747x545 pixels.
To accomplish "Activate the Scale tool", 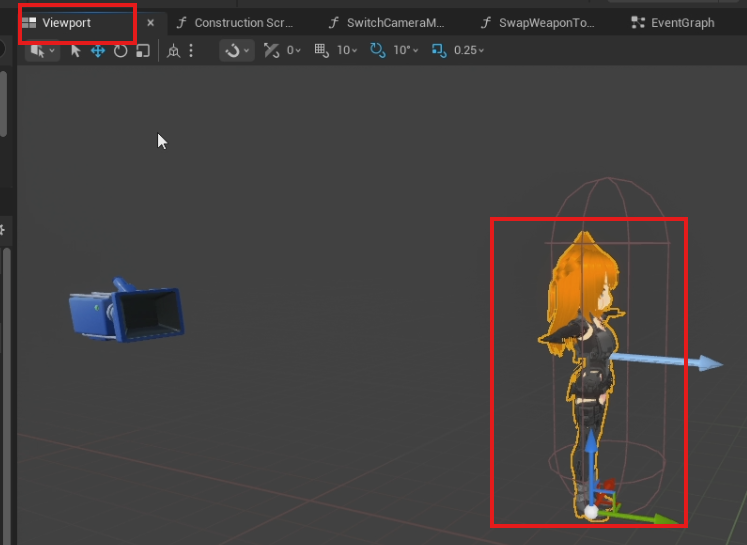I will pyautogui.click(x=143, y=50).
